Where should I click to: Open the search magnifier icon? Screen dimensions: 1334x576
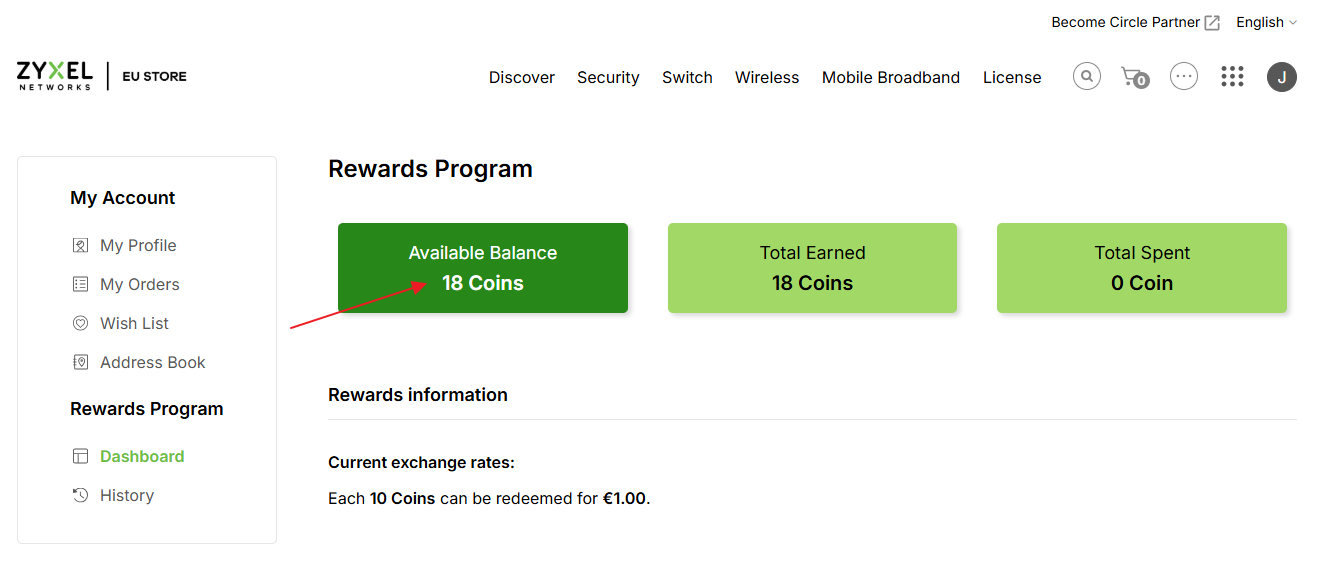[1087, 76]
